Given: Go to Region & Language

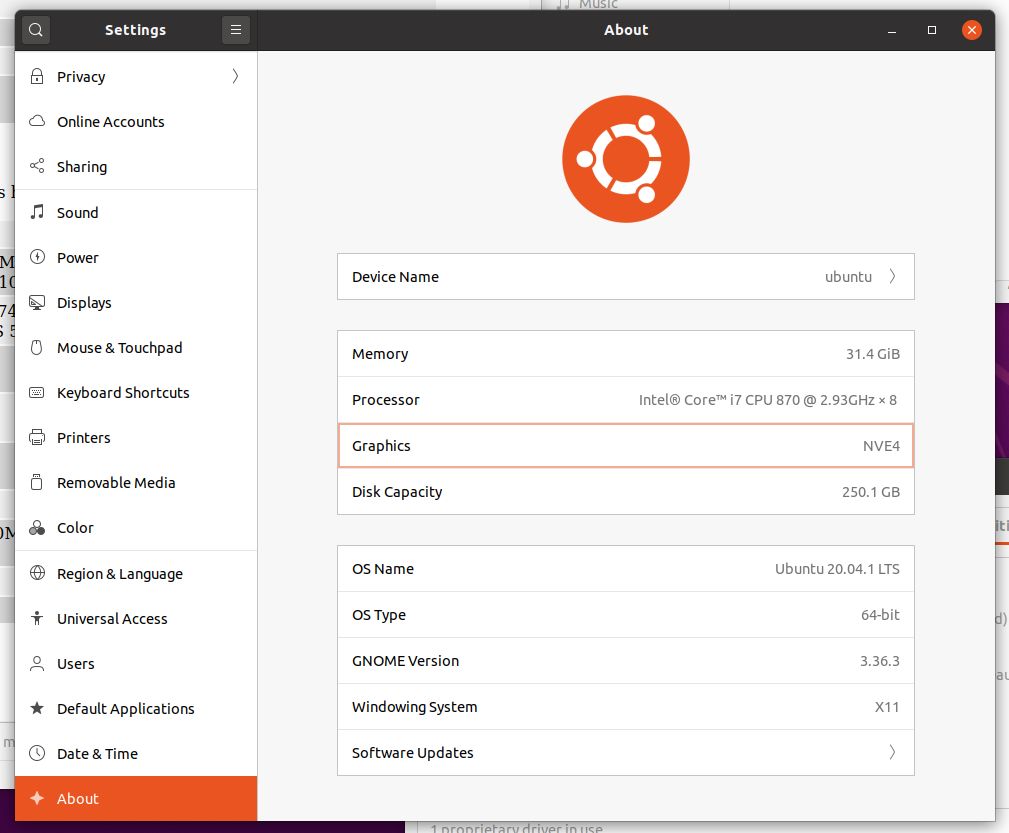Looking at the screenshot, I should click(x=136, y=574).
